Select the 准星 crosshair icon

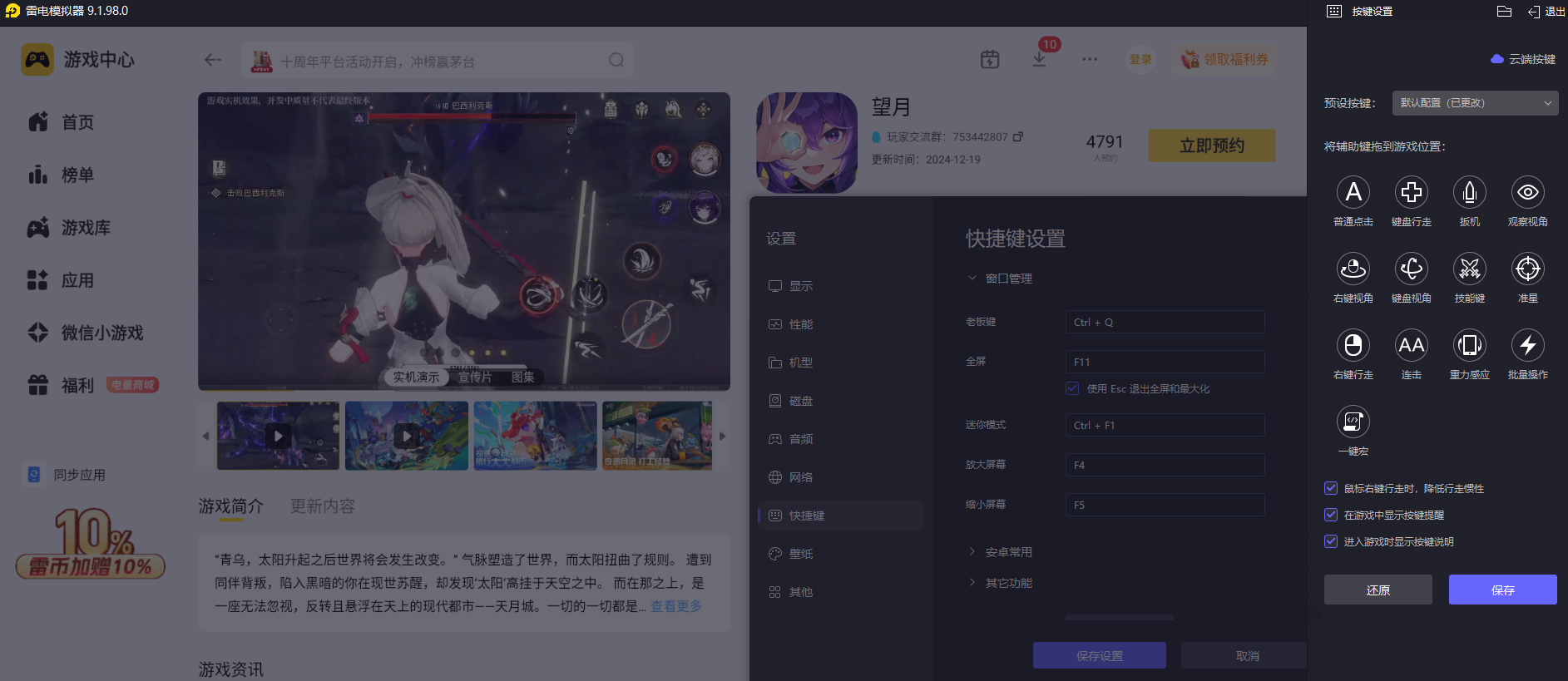(1528, 269)
